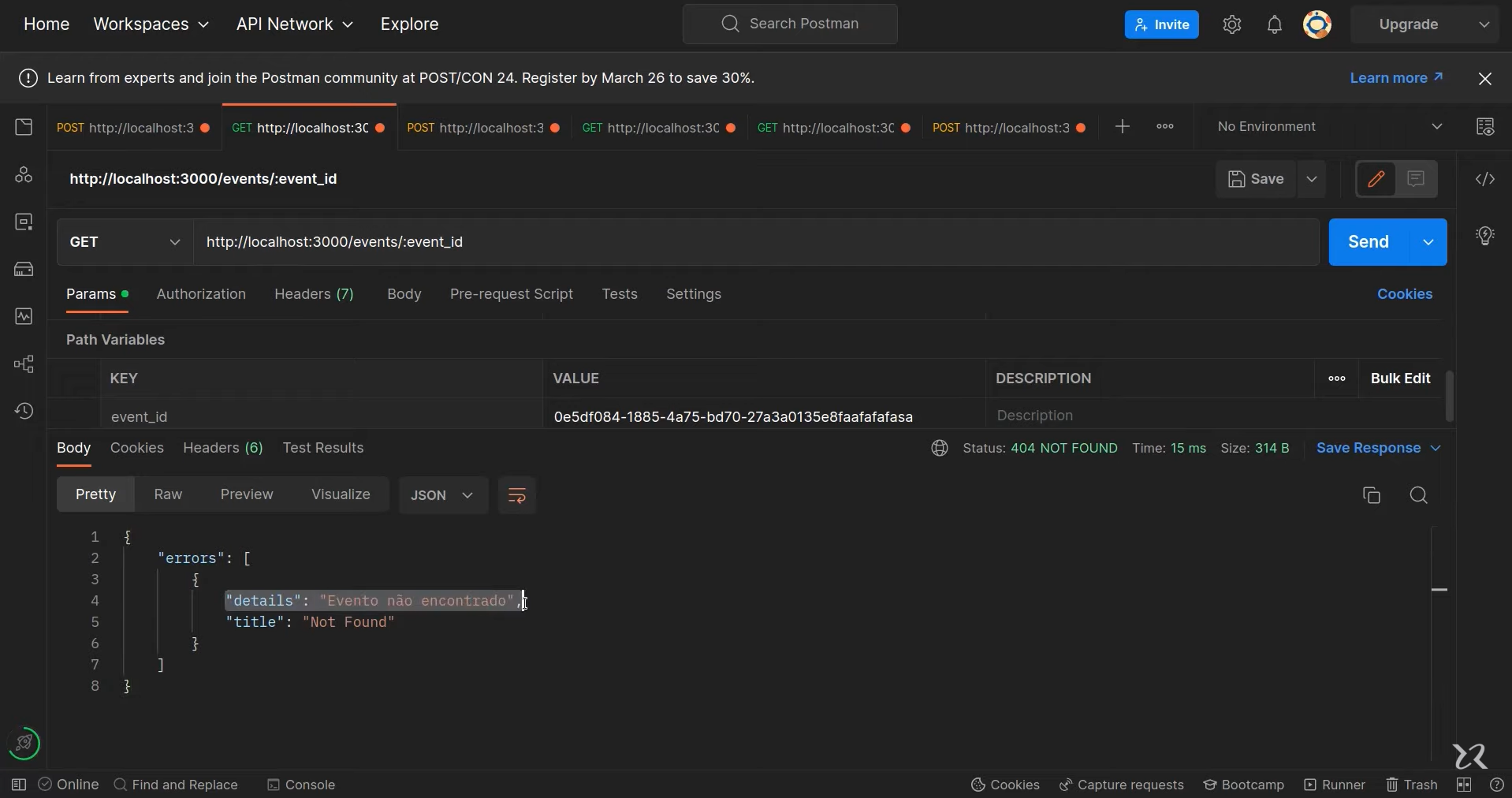Open the Test Results tab
Image resolution: width=1512 pixels, height=798 pixels.
(x=323, y=448)
